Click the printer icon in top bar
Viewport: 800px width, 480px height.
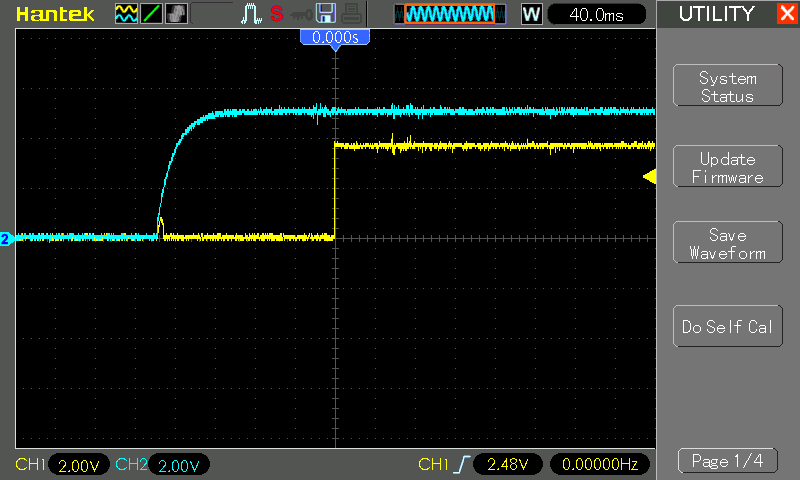tap(350, 14)
